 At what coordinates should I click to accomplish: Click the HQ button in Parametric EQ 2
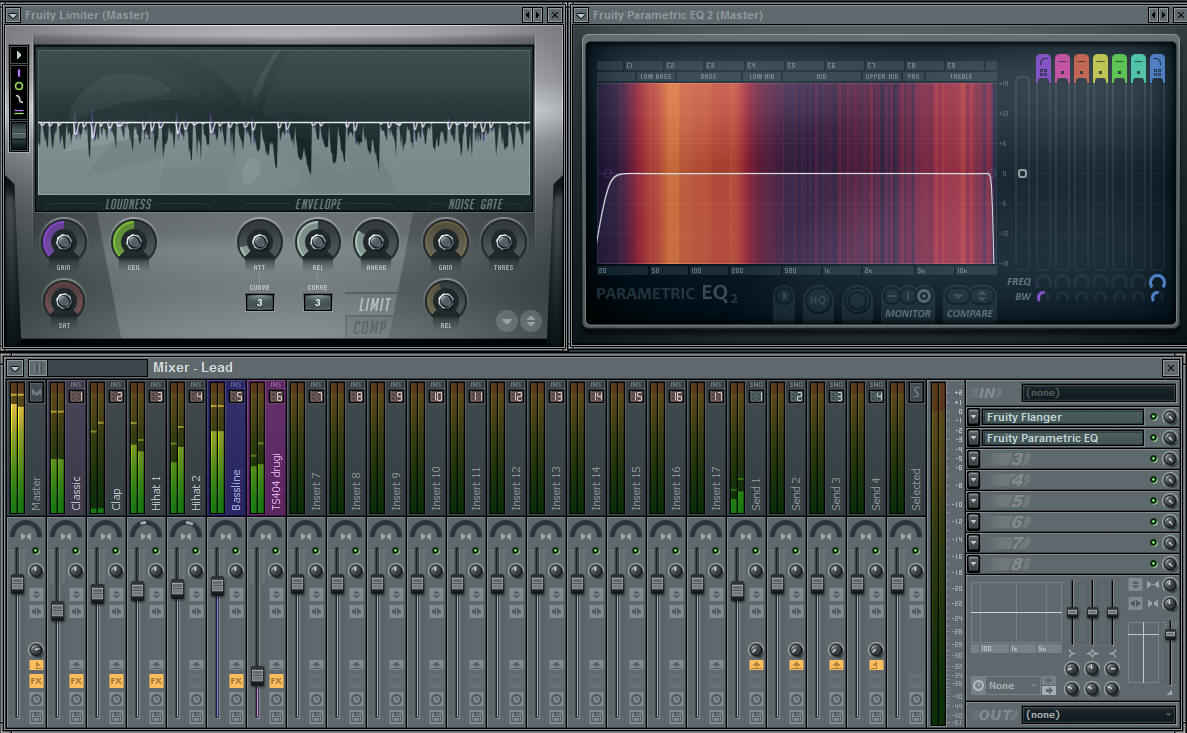click(x=818, y=299)
